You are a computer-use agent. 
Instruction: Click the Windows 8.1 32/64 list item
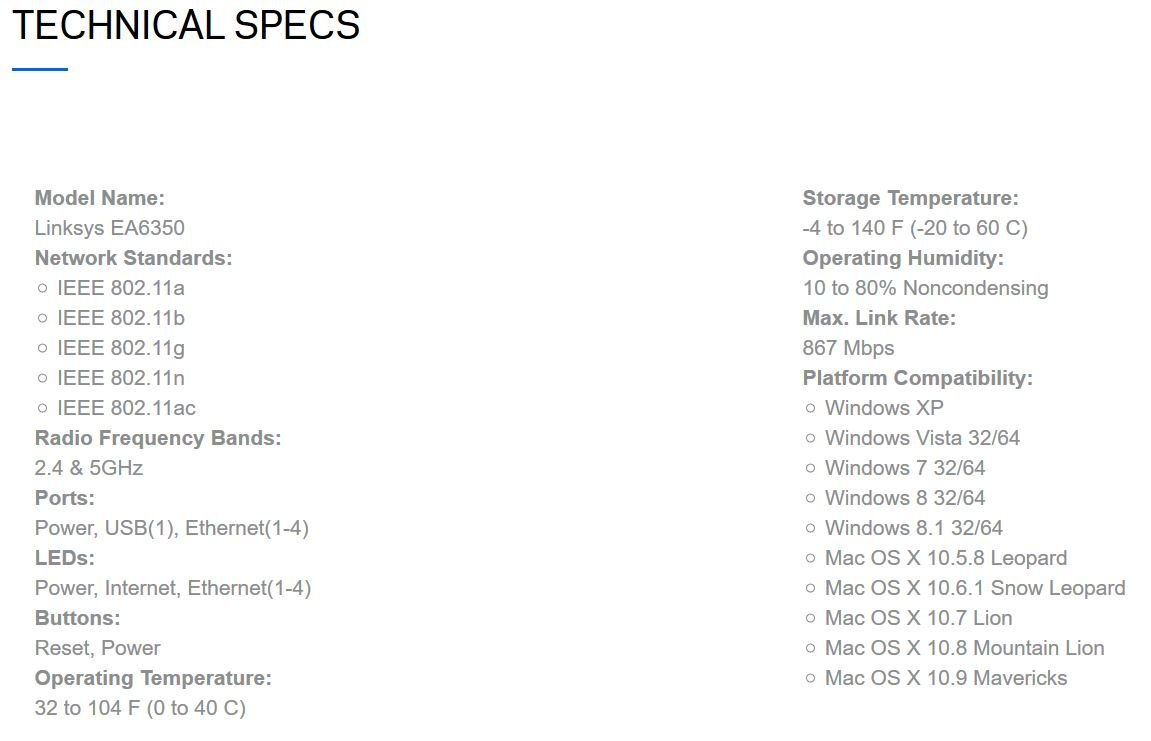coord(913,528)
